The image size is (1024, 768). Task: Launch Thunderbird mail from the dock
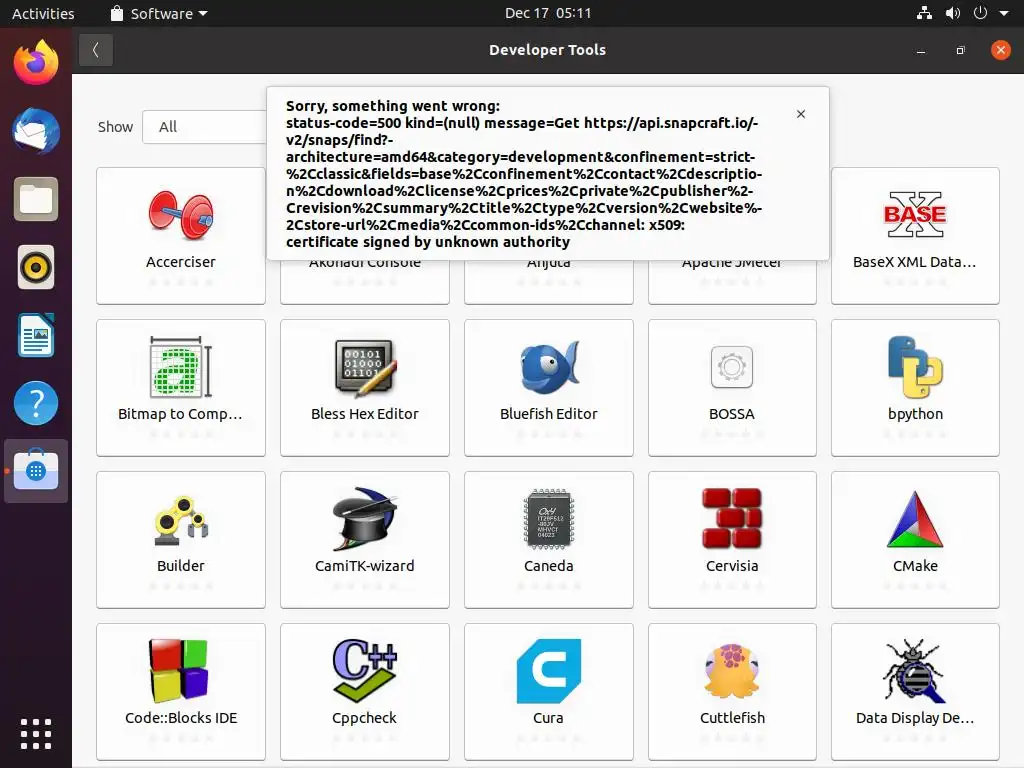(x=36, y=131)
